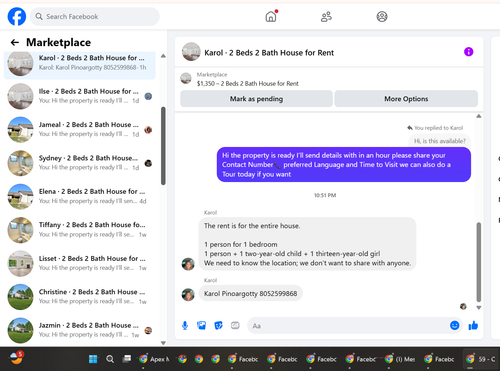Click the seen-receipt avatar below messages

pos(463,306)
